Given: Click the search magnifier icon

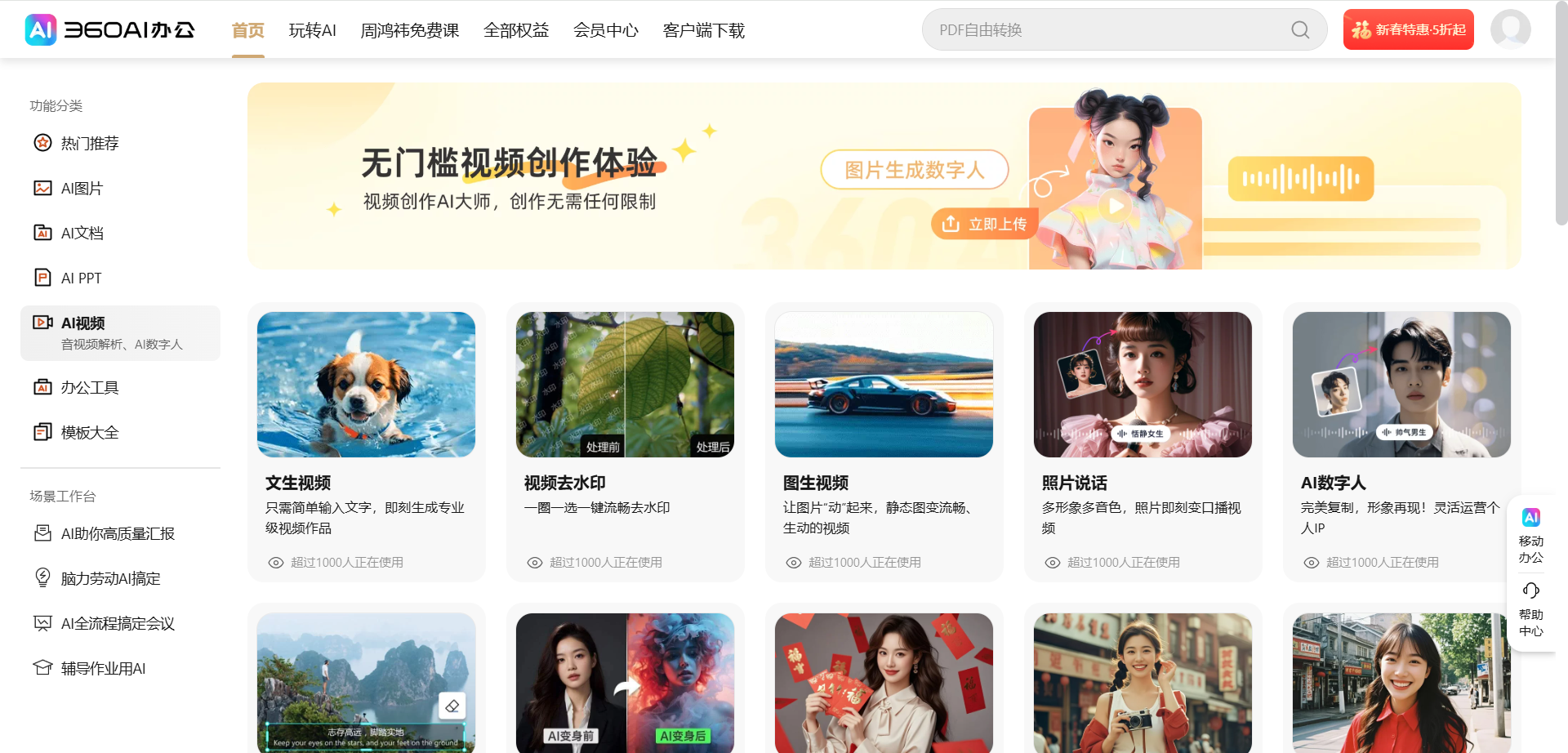Looking at the screenshot, I should 1299,29.
